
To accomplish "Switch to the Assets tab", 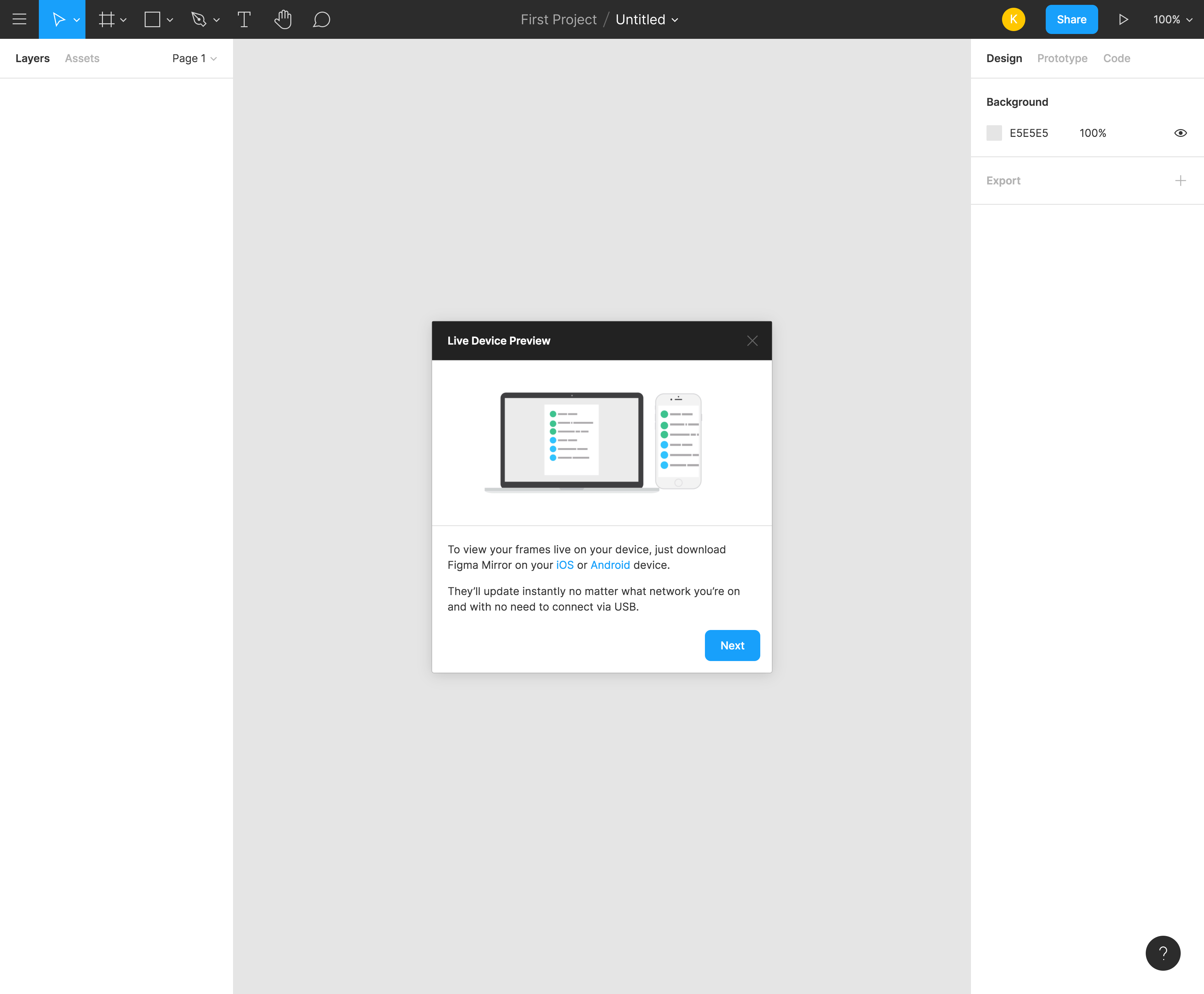I will [82, 58].
